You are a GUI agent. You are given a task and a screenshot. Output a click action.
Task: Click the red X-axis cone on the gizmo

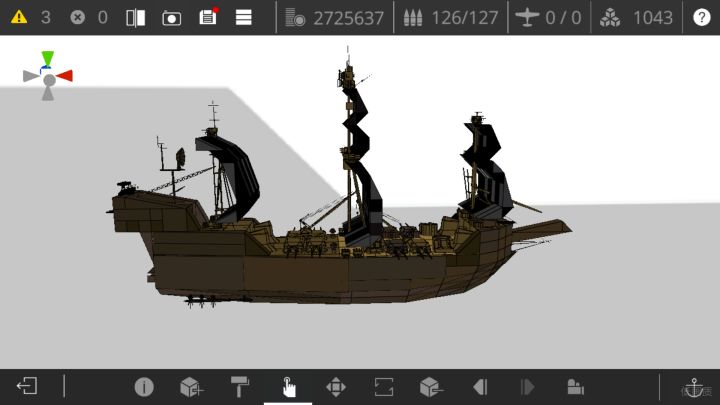click(65, 76)
